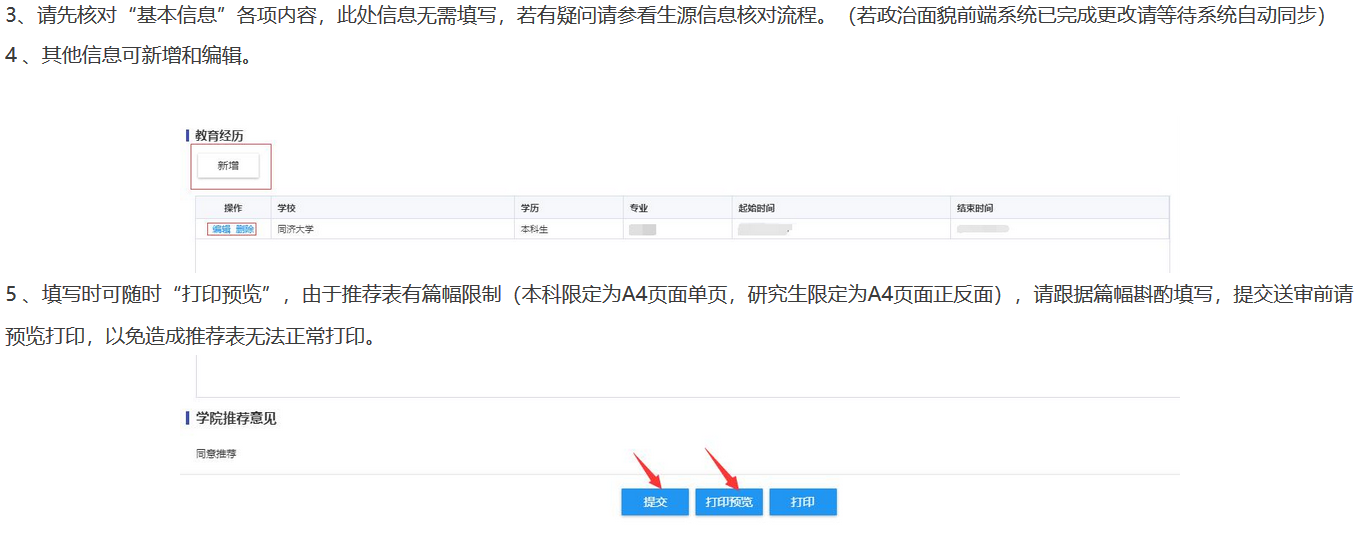The image size is (1354, 540).
Task: Click the 结束时间 column header
Action: (x=975, y=208)
